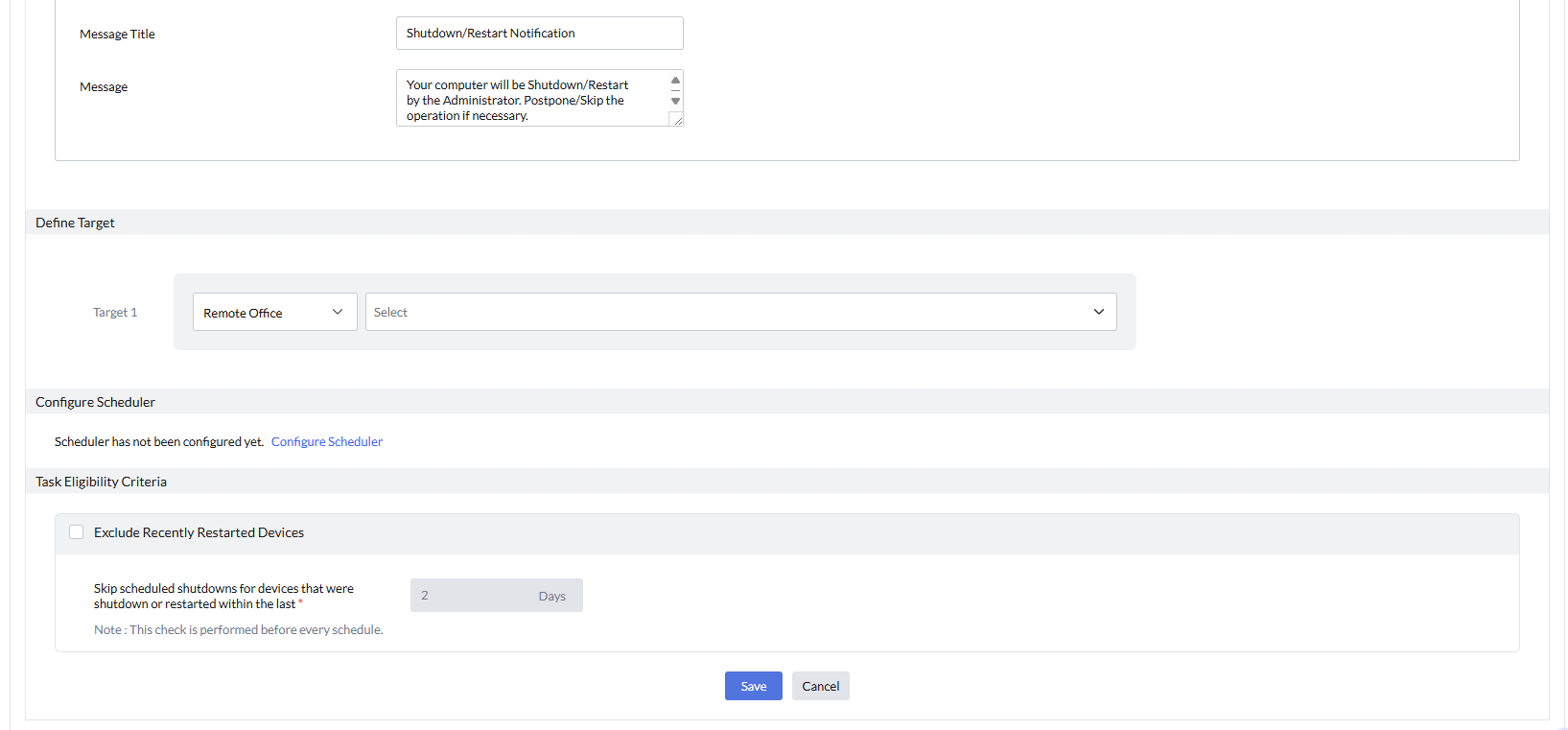Image resolution: width=1568 pixels, height=730 pixels.
Task: Enable Exclude Recently Restarted Devices checkbox
Action: 77,532
